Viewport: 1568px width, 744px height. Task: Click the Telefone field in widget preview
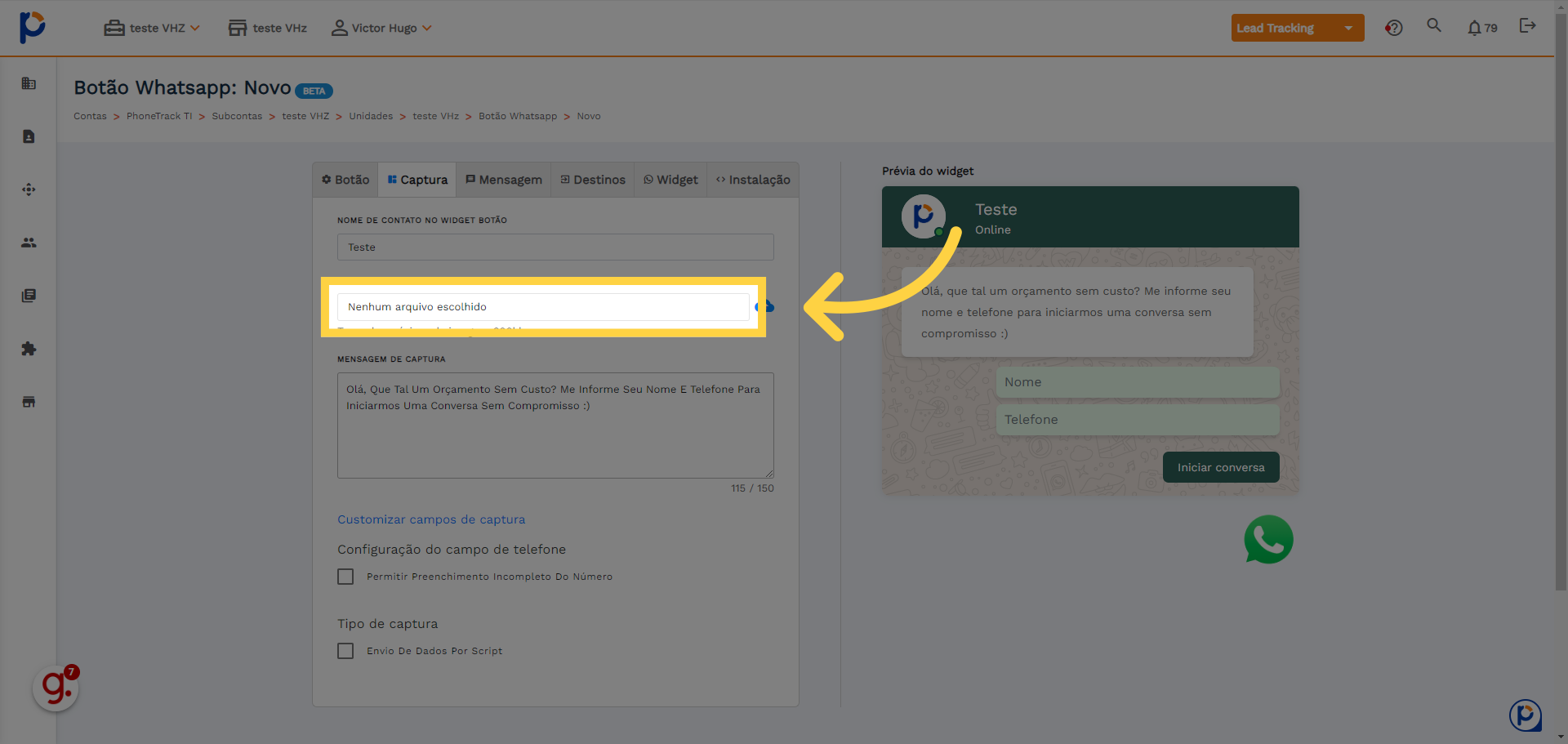tap(1138, 420)
